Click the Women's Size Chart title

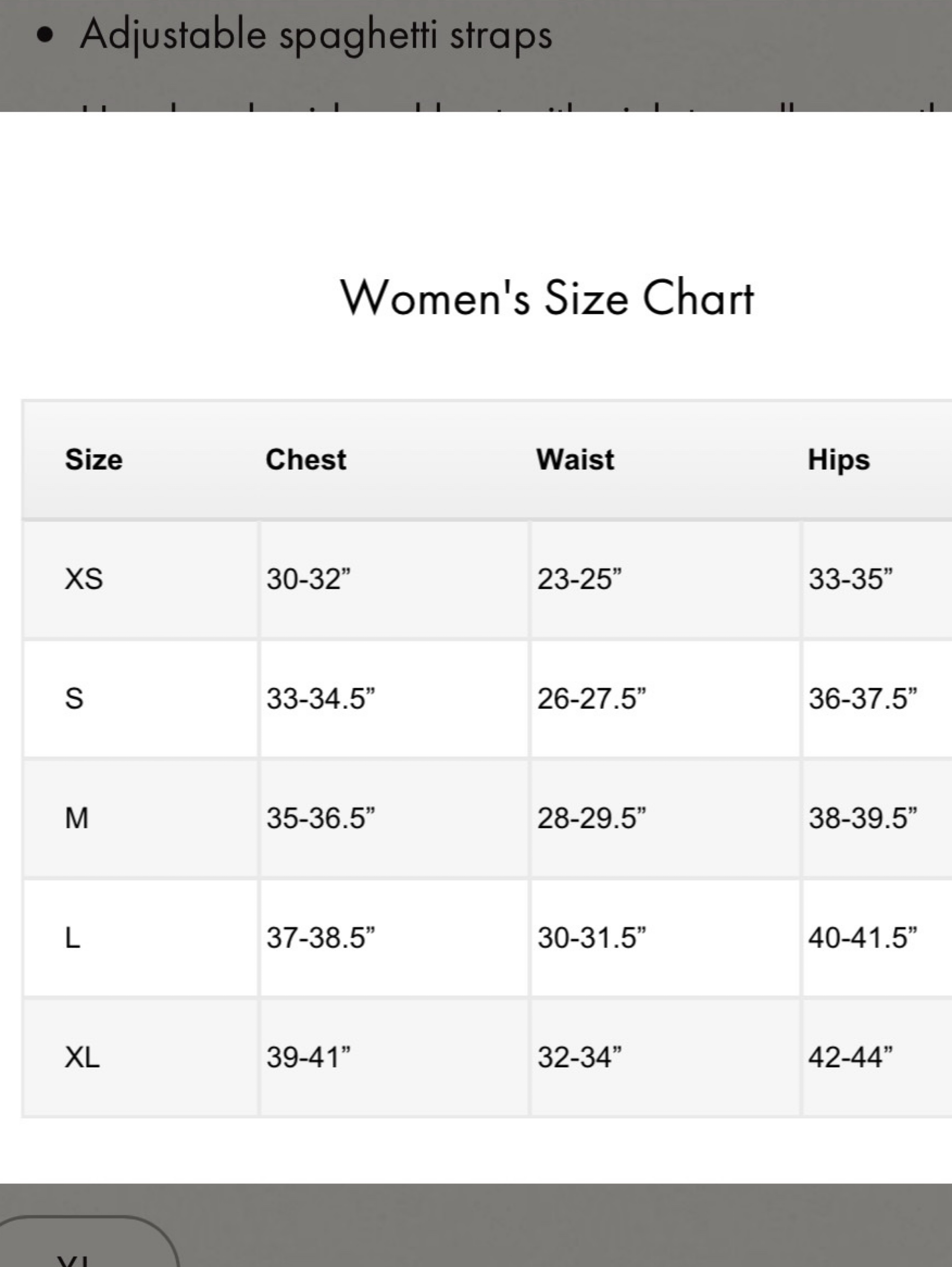(x=547, y=298)
